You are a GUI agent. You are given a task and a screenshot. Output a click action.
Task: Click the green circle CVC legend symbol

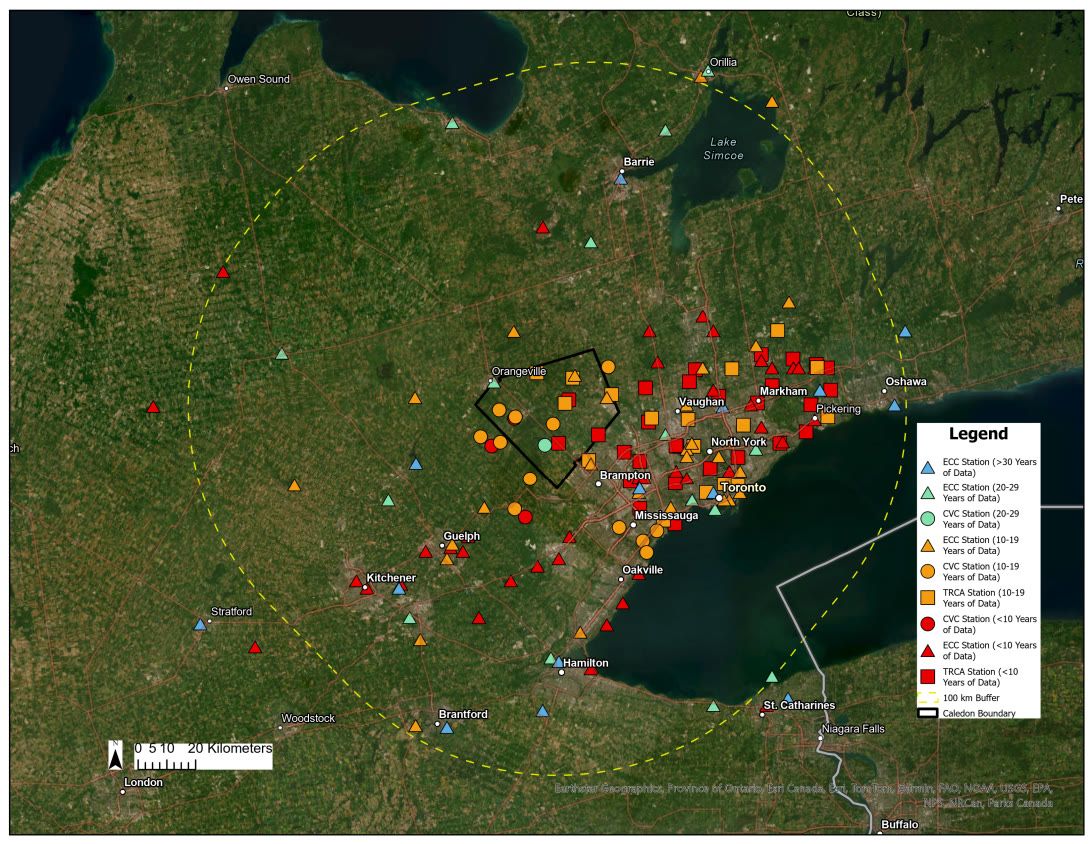click(928, 519)
